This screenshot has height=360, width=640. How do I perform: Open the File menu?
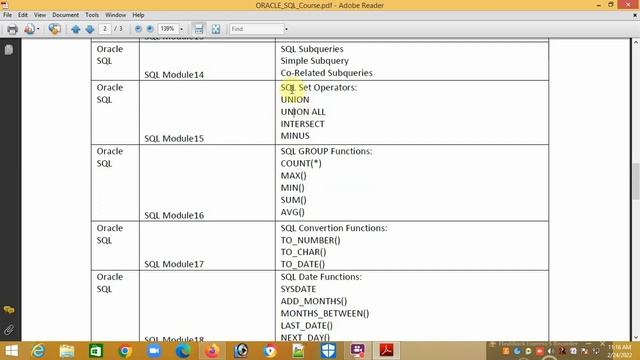point(7,15)
